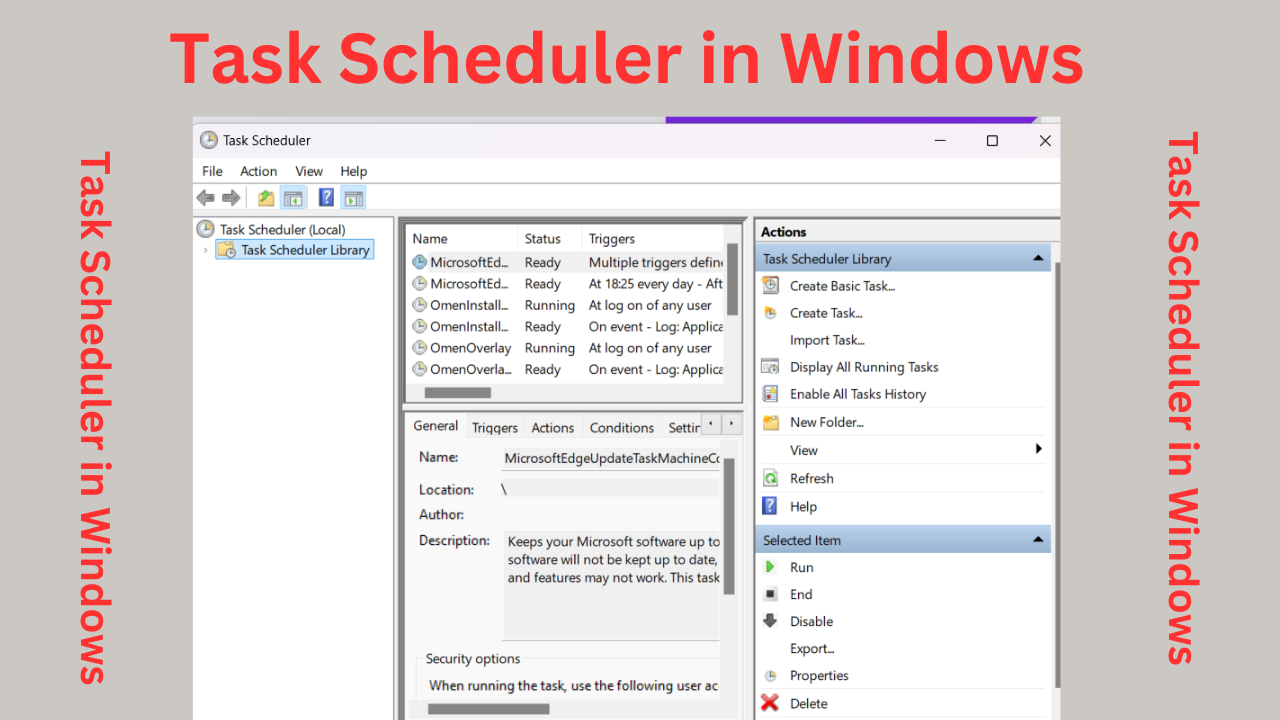The image size is (1280, 720).
Task: Collapse the Selected Item actions section
Action: coord(1038,540)
